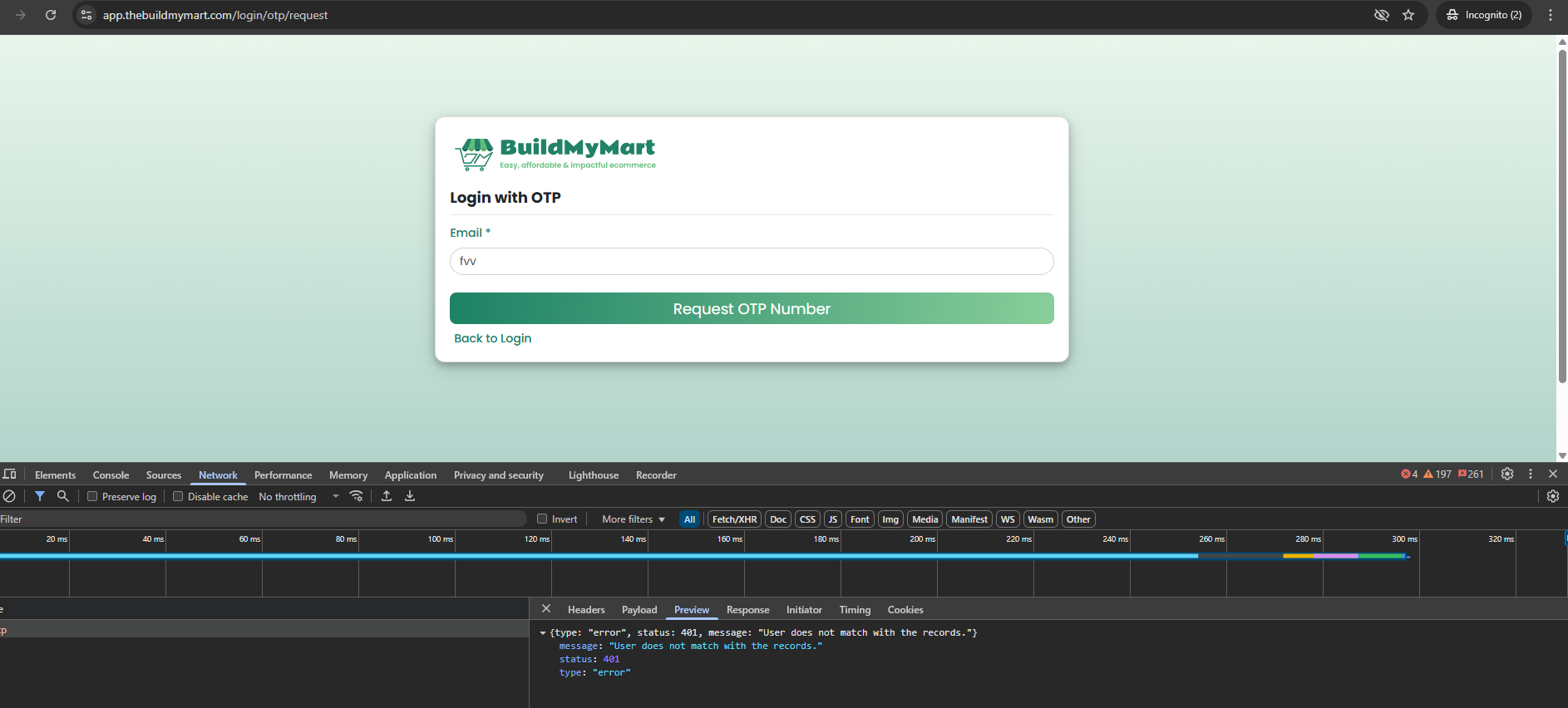Filter requests by Img type

[890, 519]
